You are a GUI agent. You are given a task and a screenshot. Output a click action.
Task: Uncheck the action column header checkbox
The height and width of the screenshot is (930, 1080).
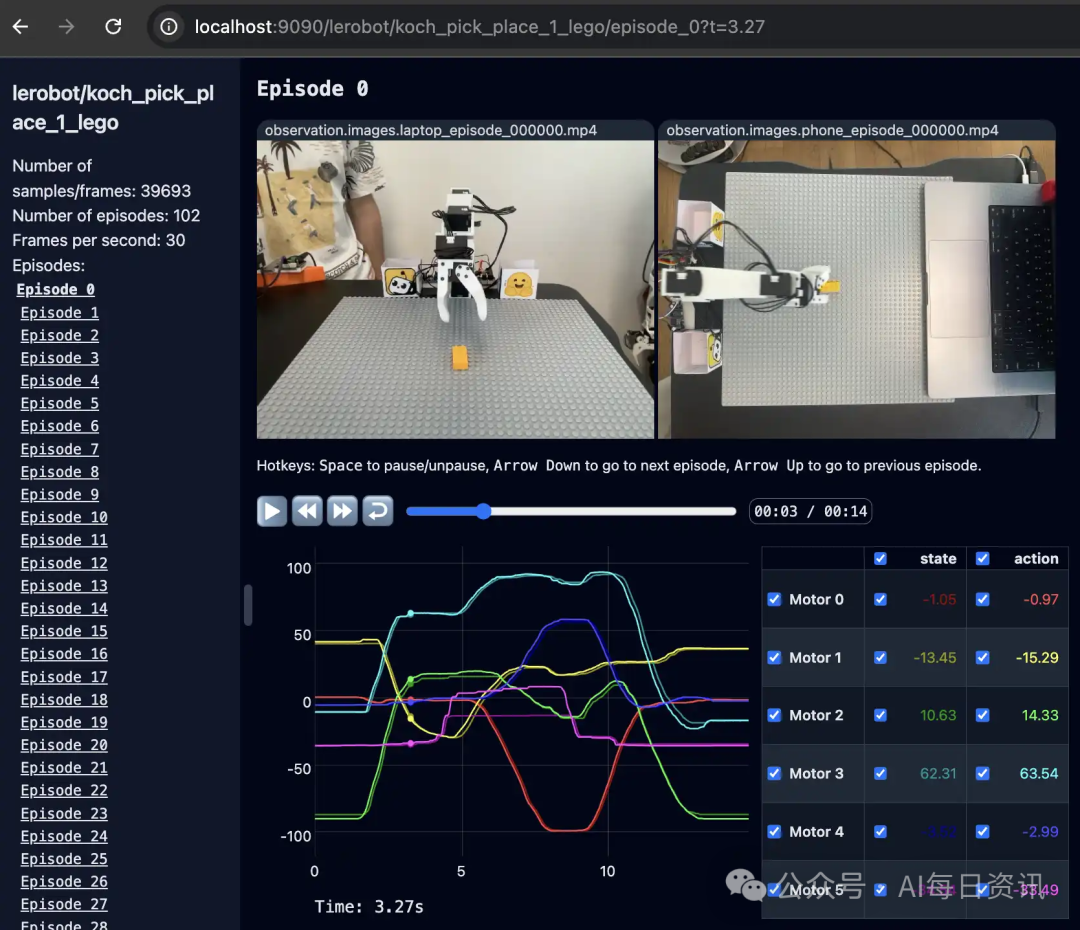click(x=982, y=559)
